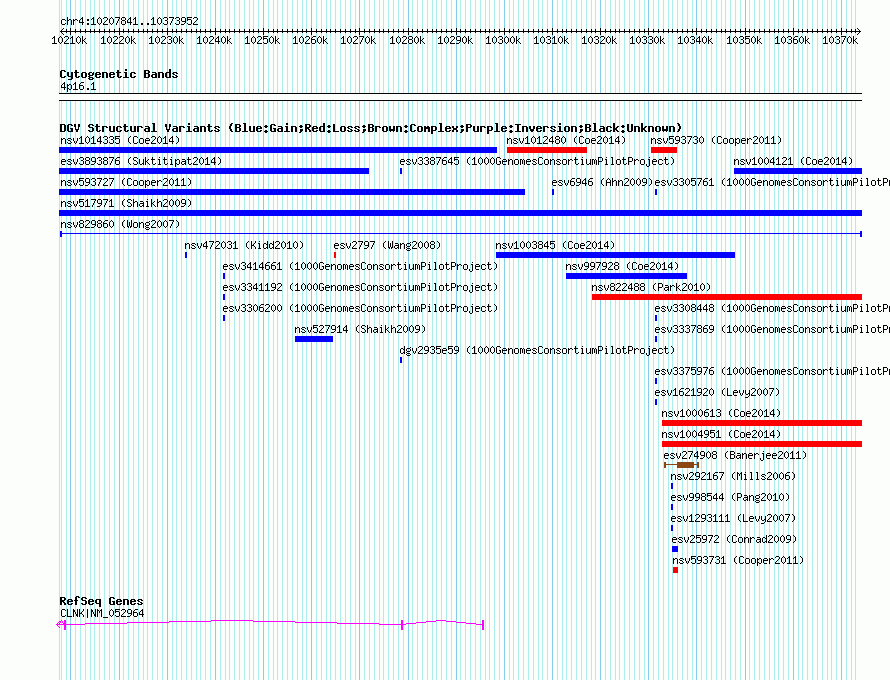Click the chr4:10207841..10373952 region label
The height and width of the screenshot is (680, 890).
tap(129, 21)
